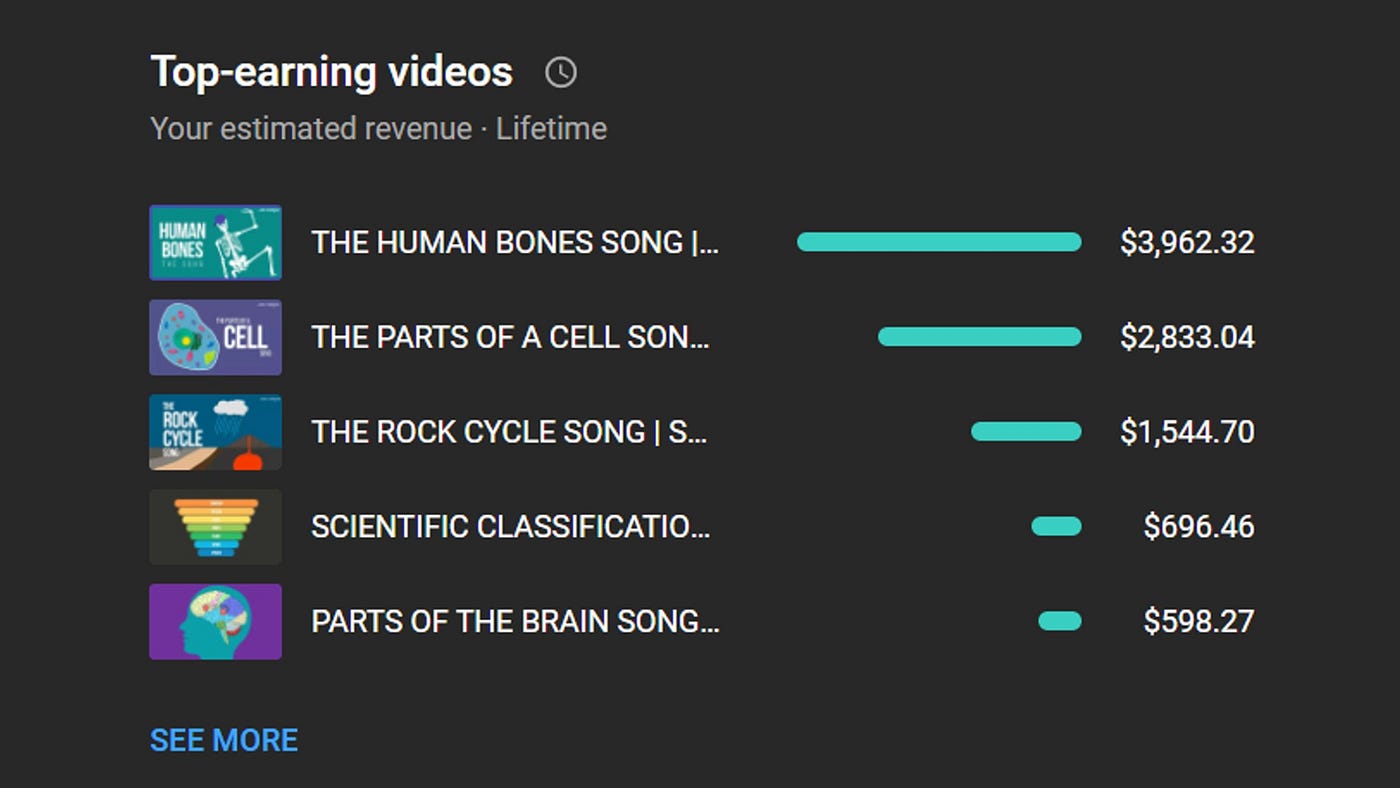Viewport: 1400px width, 788px height.
Task: Click the Top-earning videos heading
Action: point(331,72)
